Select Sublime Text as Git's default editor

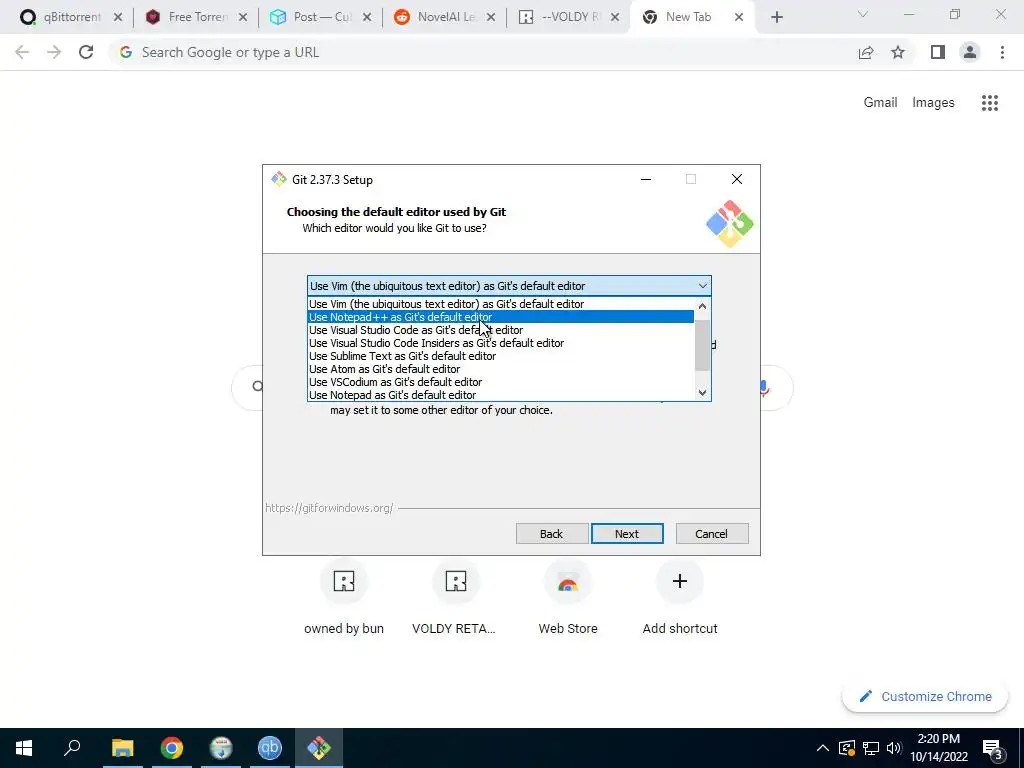pyautogui.click(x=500, y=356)
